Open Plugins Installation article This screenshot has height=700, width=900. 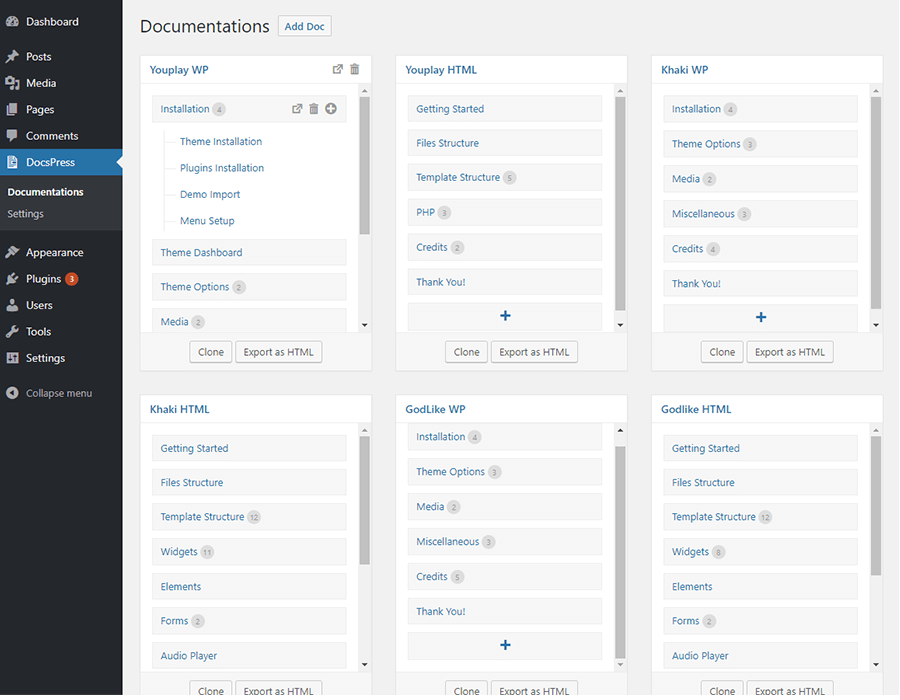(222, 168)
